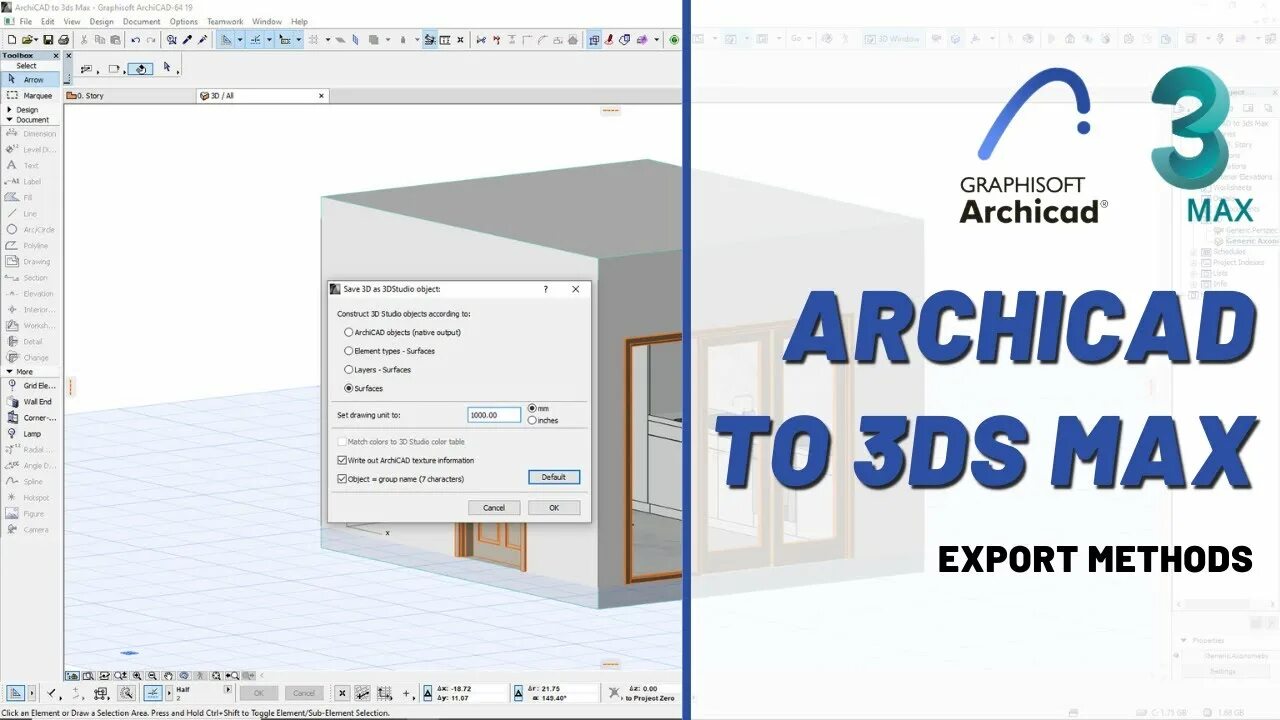Image resolution: width=1280 pixels, height=720 pixels.
Task: Click the Pick Up Parameters eyedropper icon
Action: [x=187, y=40]
